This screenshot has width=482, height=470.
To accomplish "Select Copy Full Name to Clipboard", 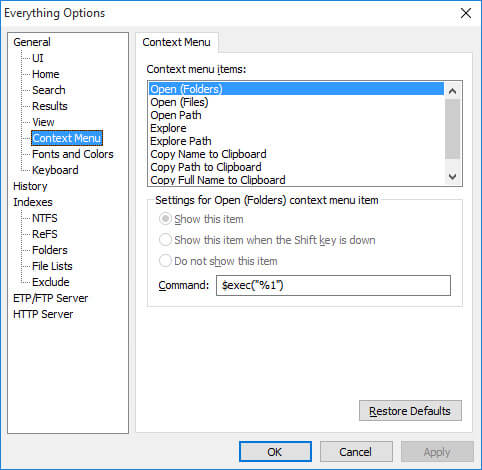I will tap(296, 180).
